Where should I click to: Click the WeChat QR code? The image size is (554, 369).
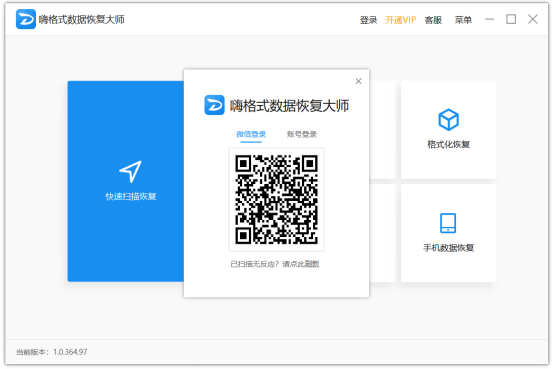click(x=277, y=200)
